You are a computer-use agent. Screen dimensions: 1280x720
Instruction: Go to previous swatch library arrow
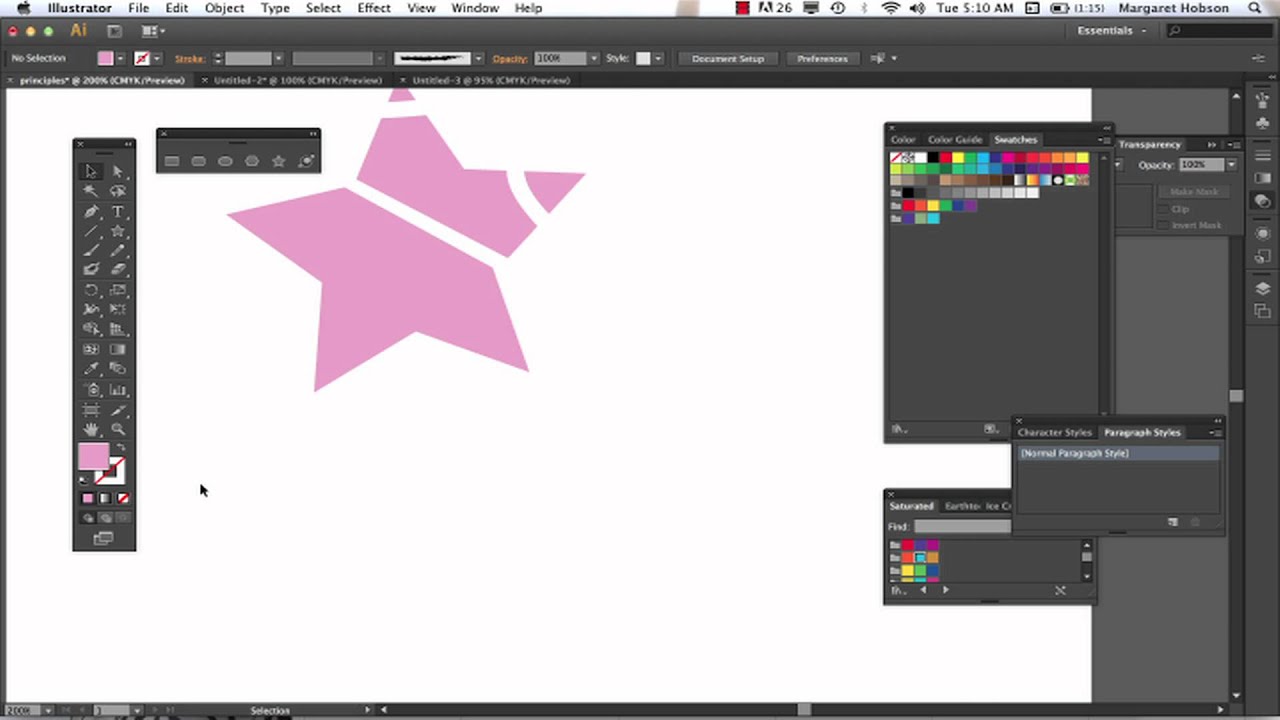point(923,590)
